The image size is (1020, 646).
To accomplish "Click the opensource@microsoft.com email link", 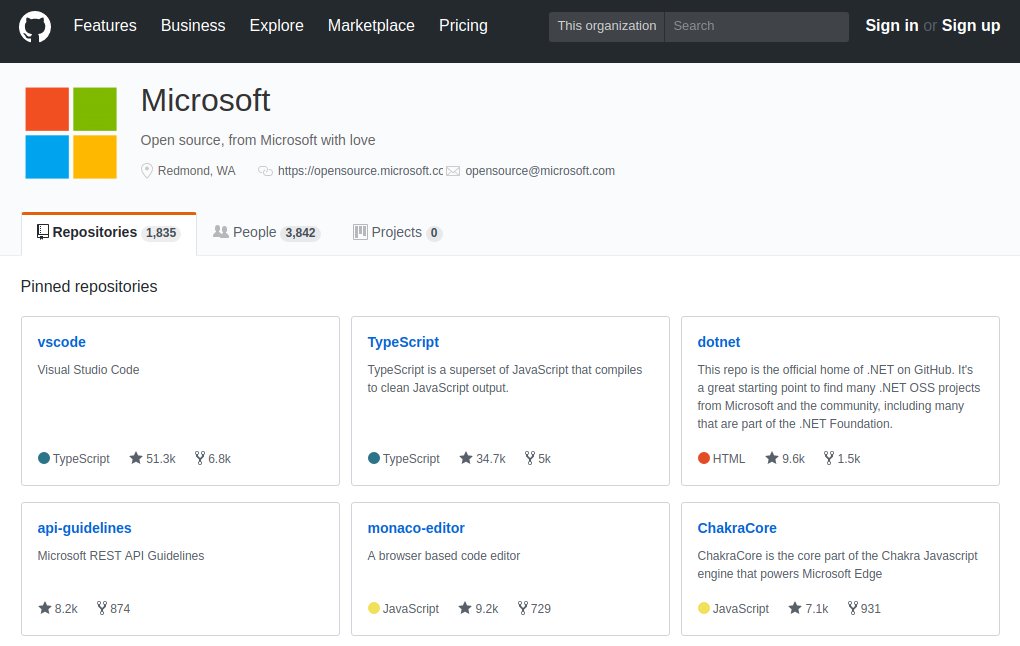I will tap(540, 170).
